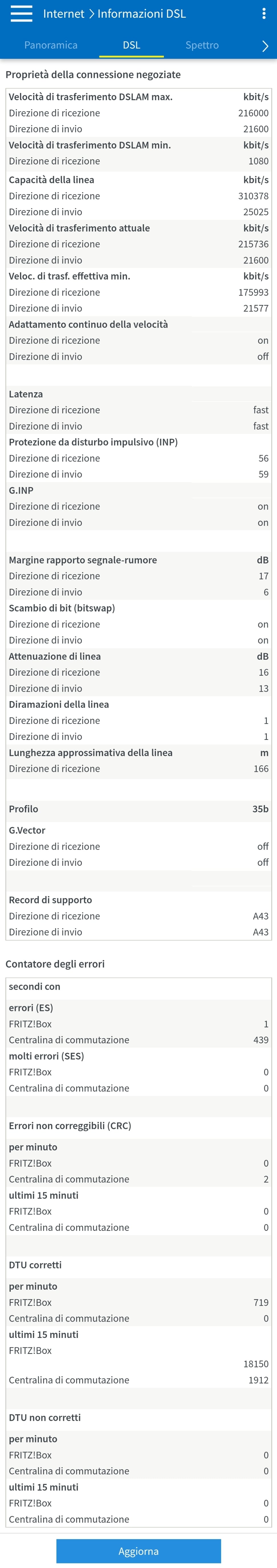277x1568 pixels.
Task: Show more tabs with right chevron
Action: pos(264,46)
